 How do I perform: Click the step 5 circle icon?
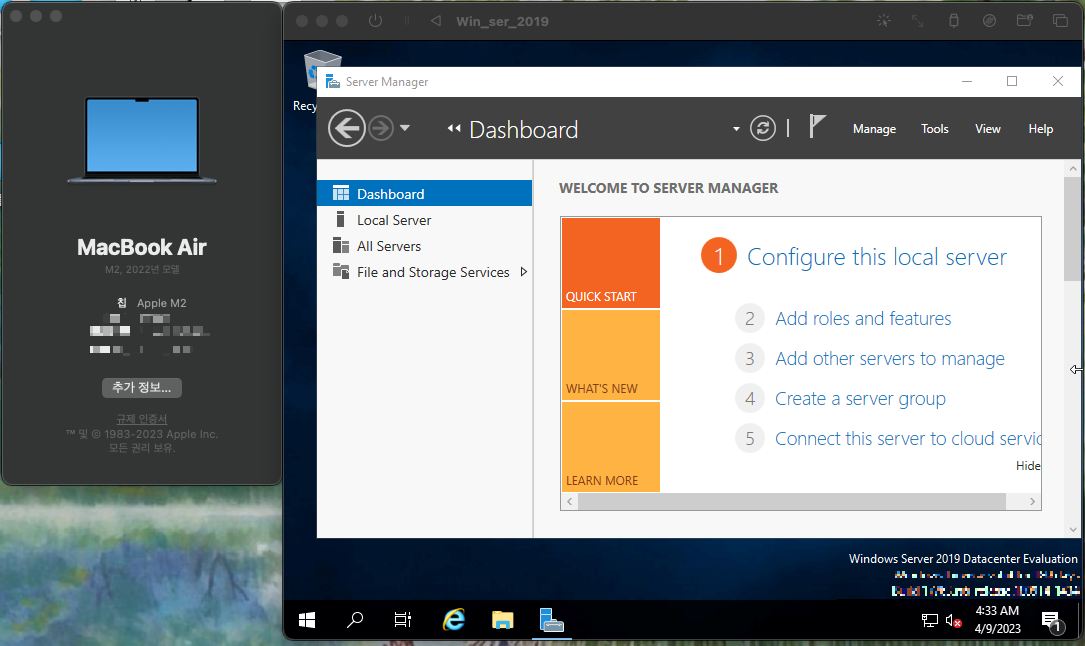point(749,439)
